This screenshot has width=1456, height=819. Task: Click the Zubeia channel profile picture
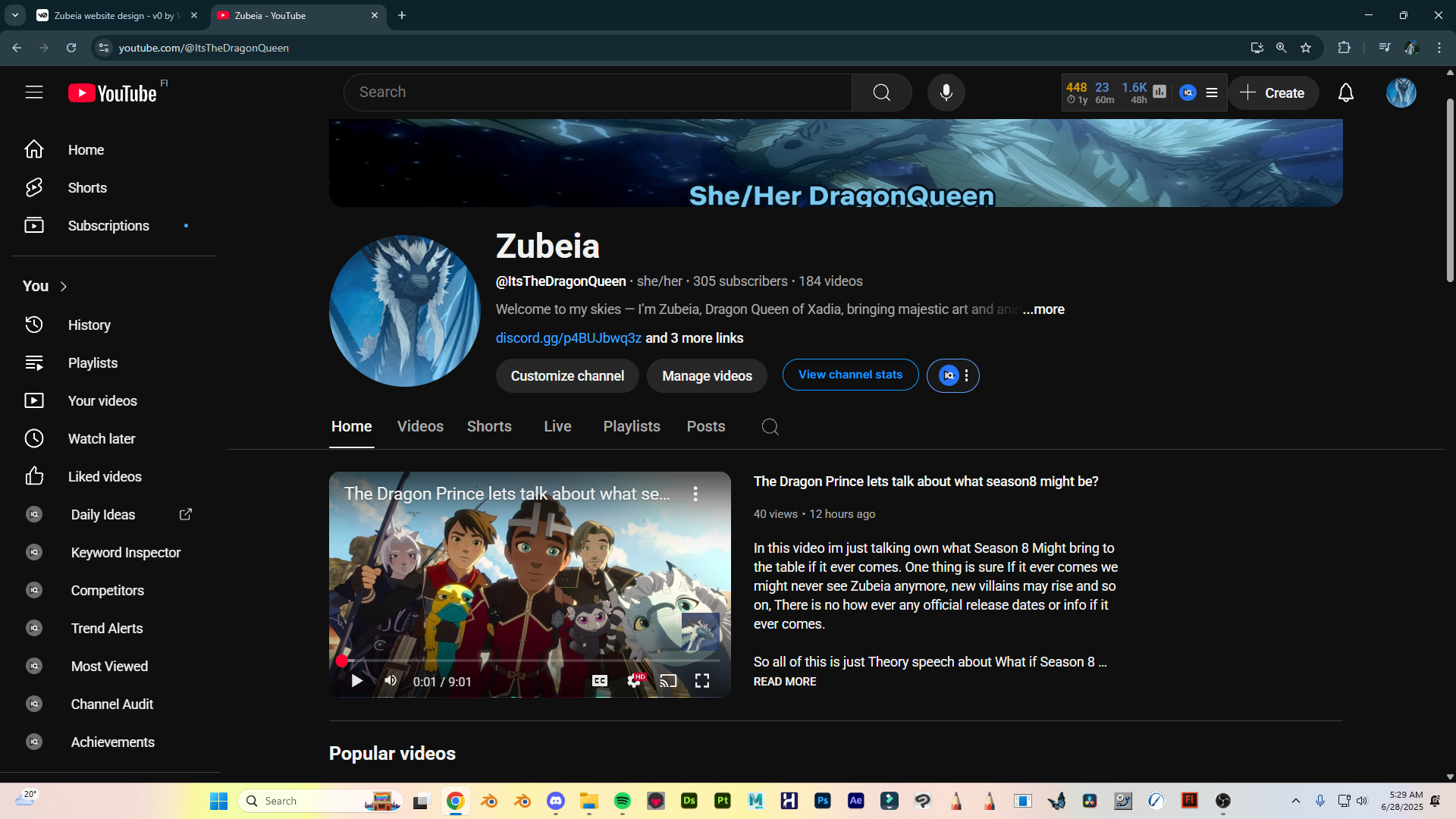[x=404, y=311]
